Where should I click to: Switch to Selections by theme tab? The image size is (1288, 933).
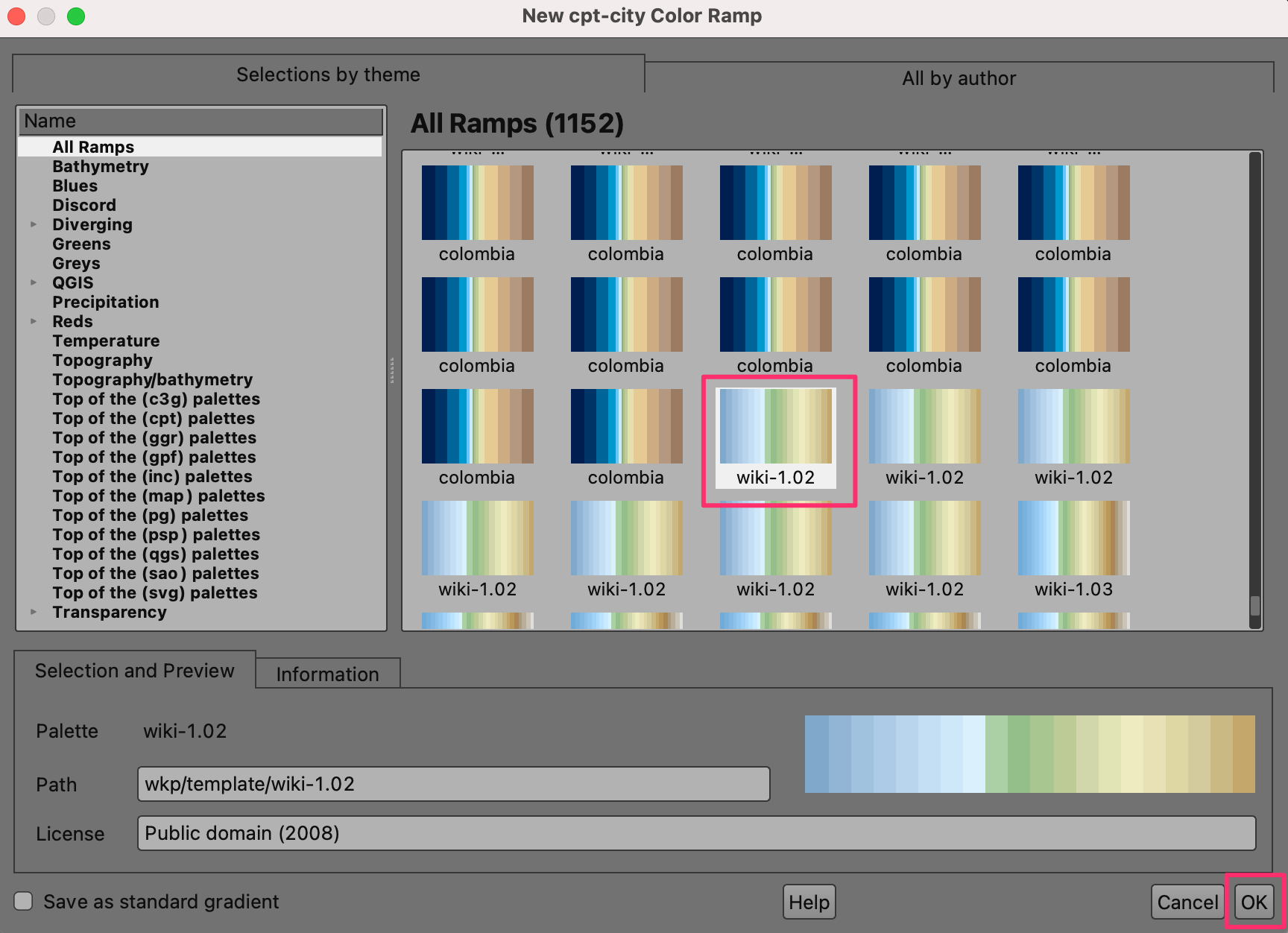coord(328,75)
